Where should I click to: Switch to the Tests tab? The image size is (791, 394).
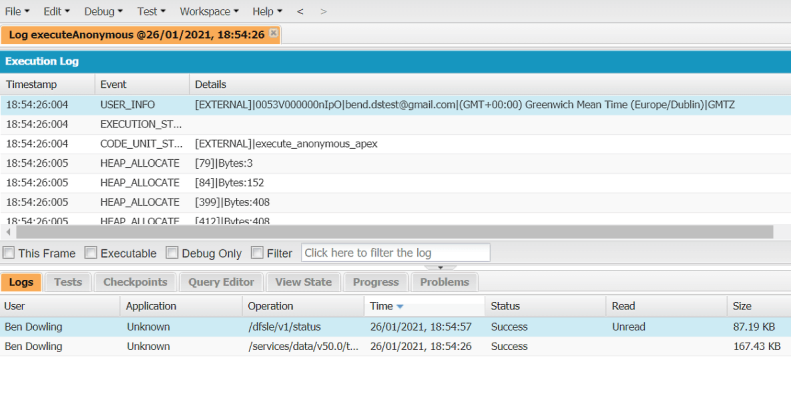coord(68,282)
